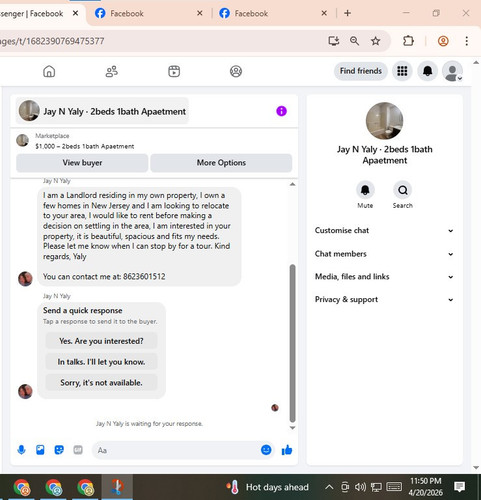Send a thumbs-up like

click(x=287, y=450)
